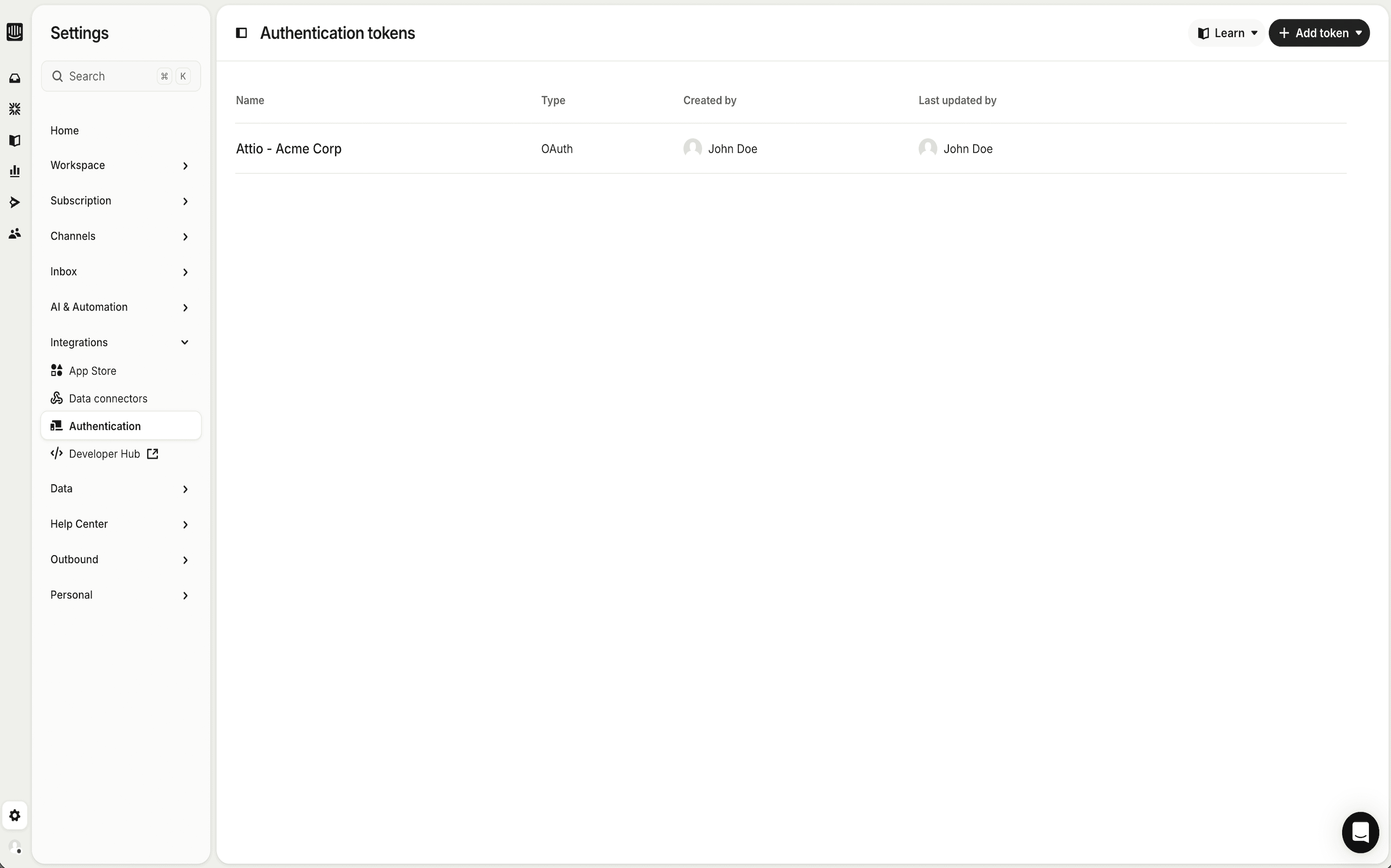This screenshot has height=868, width=1391.
Task: Open Contacts using the people icon
Action: (15, 233)
